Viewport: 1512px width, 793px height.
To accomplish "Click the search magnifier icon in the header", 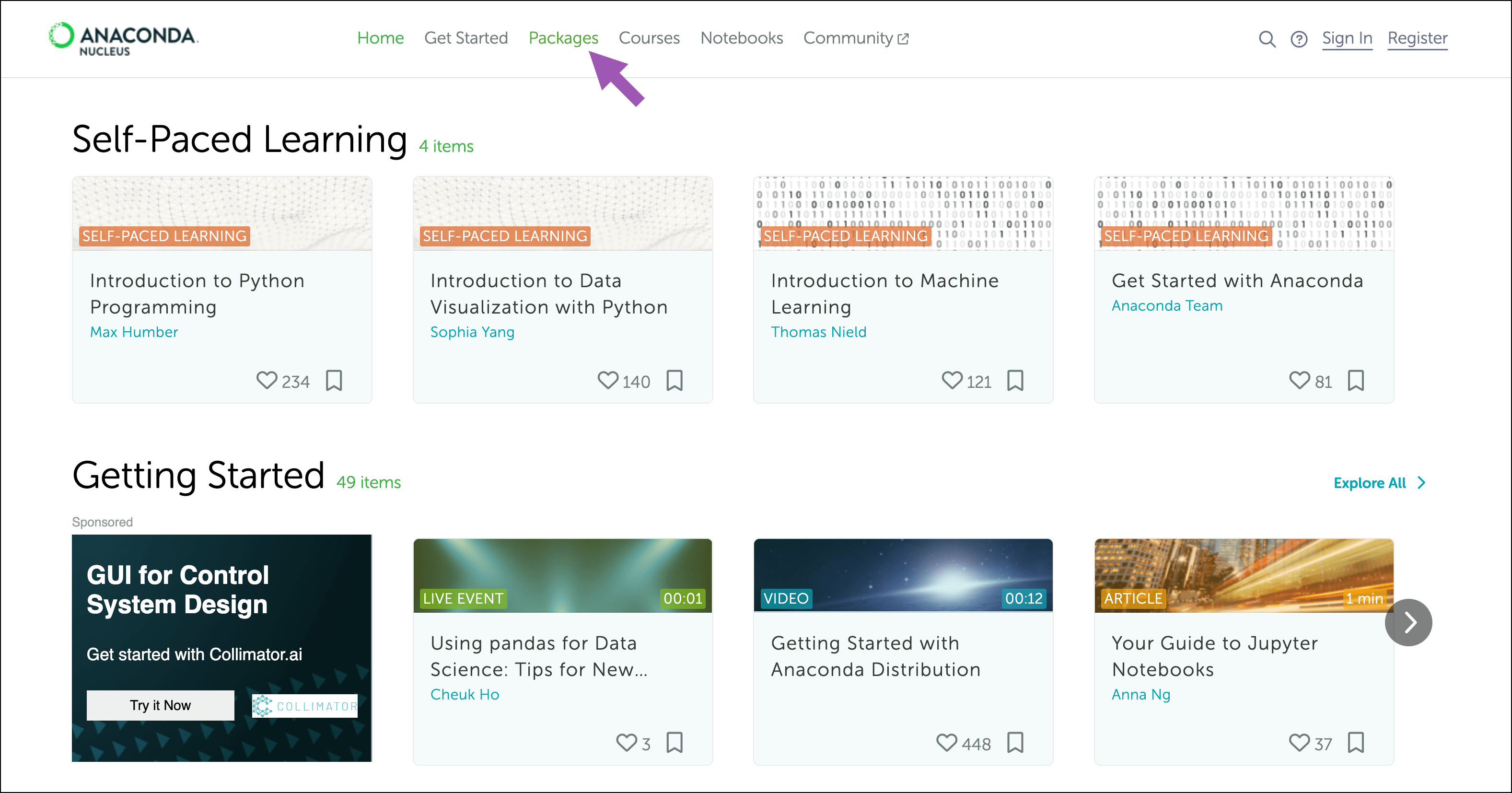I will (x=1267, y=39).
